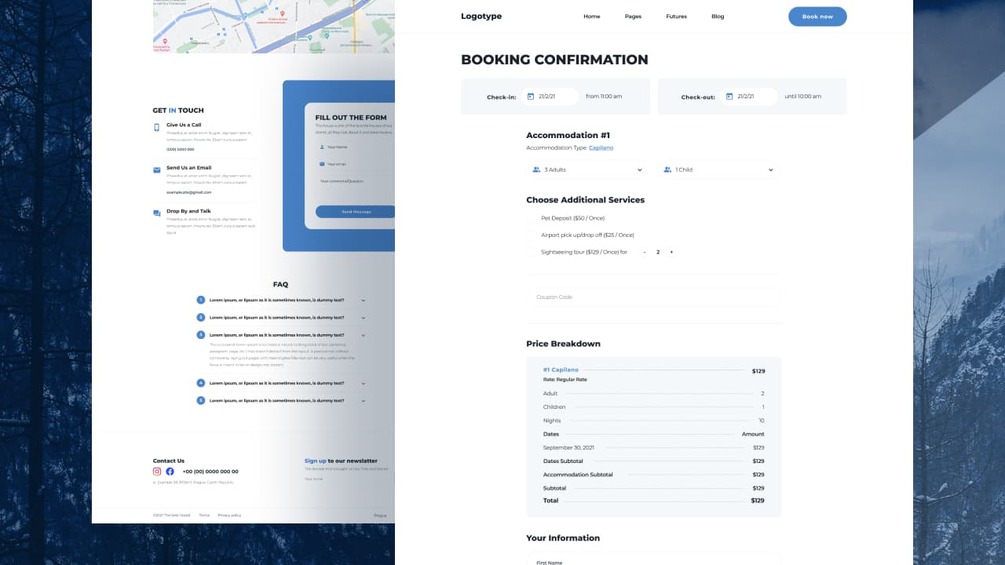Expand the second FAQ question chevron
The width and height of the screenshot is (1005, 565).
coord(363,318)
